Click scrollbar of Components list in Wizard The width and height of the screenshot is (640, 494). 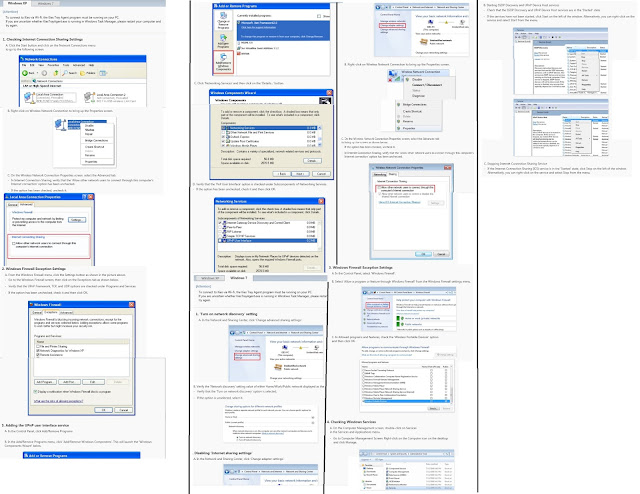(x=320, y=137)
